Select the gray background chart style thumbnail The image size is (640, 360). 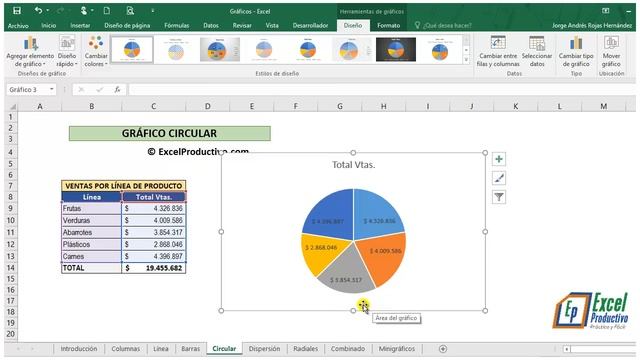(220, 49)
